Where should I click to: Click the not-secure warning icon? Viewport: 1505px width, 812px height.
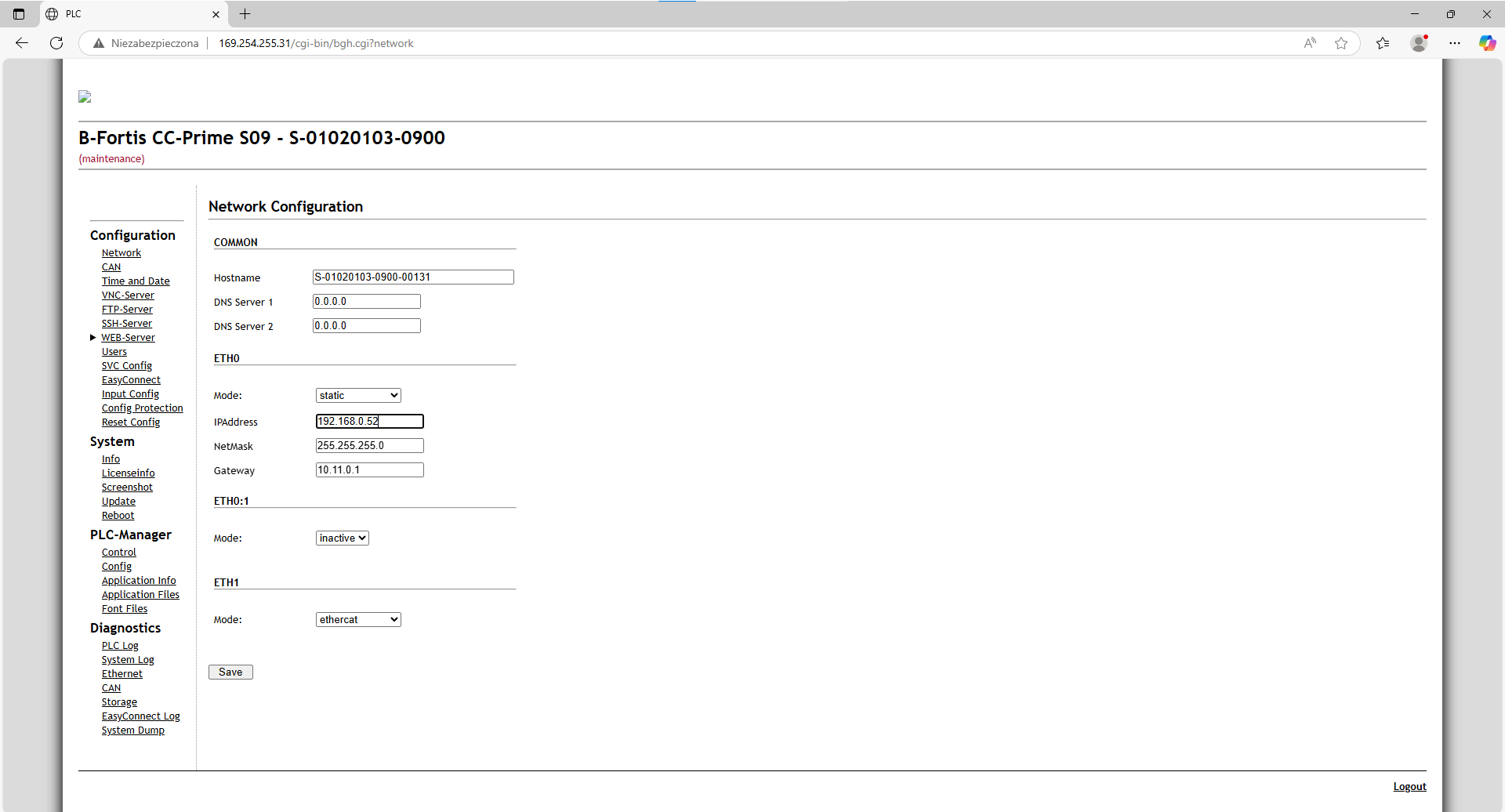(99, 43)
